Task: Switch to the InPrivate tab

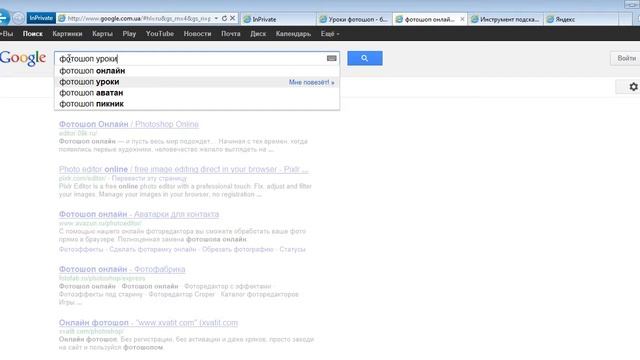Action: click(278, 19)
